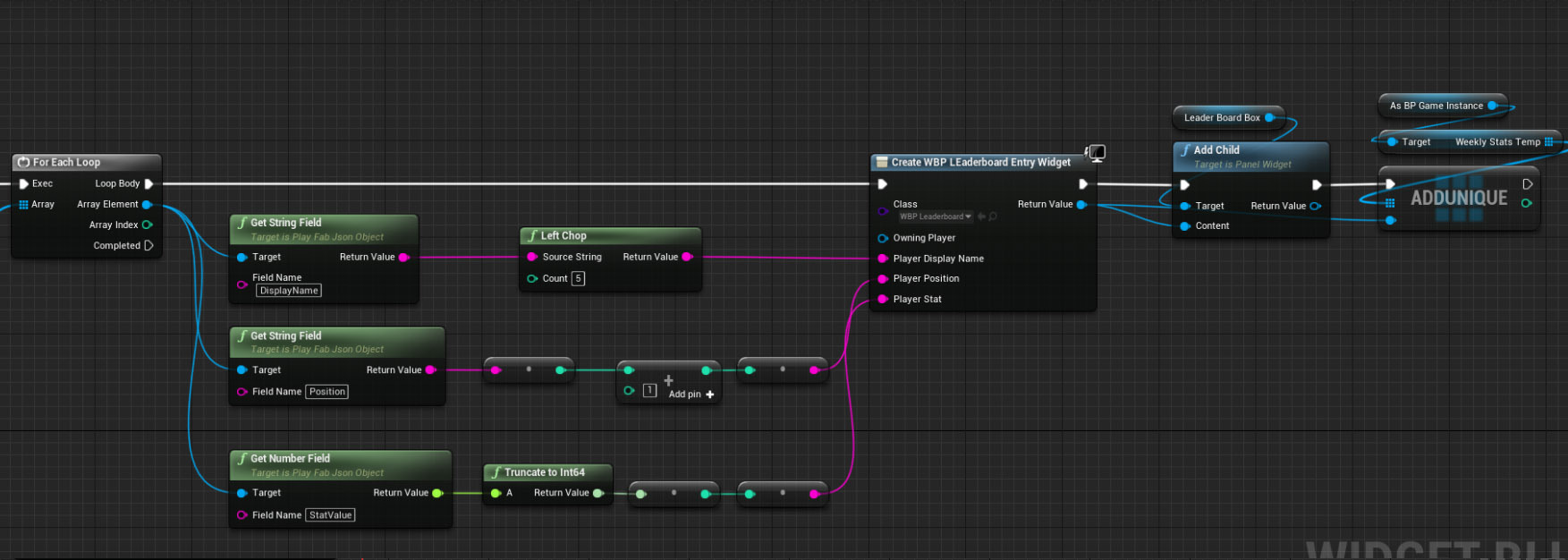Viewport: 1568px width, 560px height.
Task: Click the Return Value pin on Add Child
Action: (x=1315, y=206)
